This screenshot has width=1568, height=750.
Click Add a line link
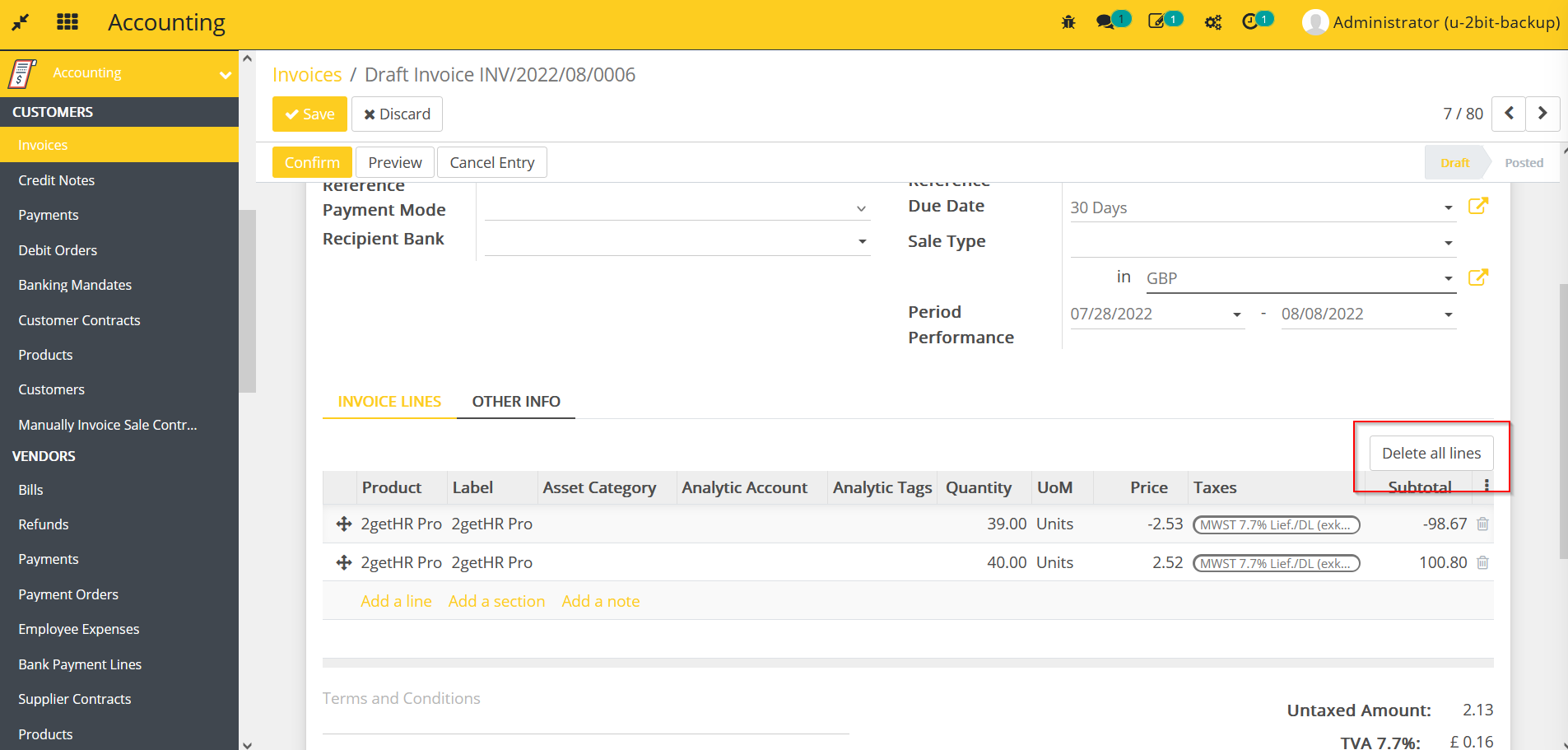[x=396, y=602]
